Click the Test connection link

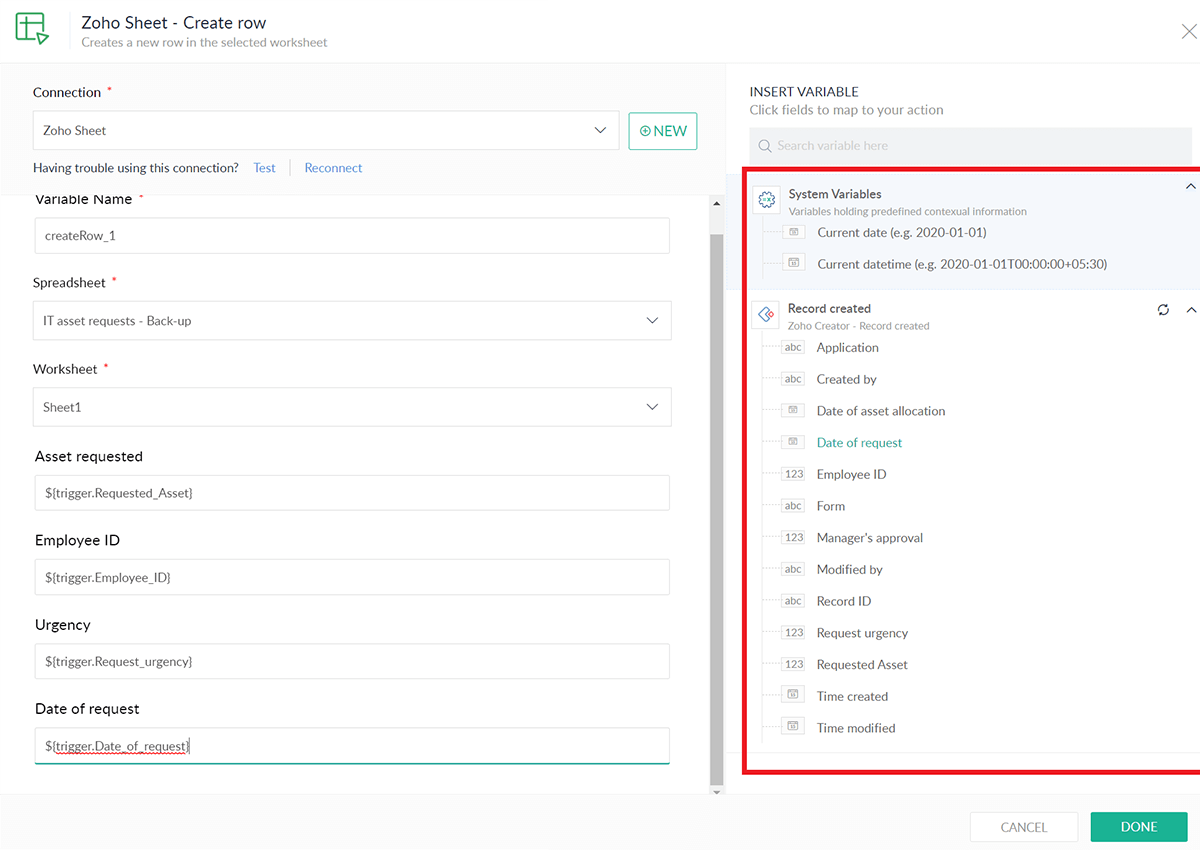coord(264,168)
